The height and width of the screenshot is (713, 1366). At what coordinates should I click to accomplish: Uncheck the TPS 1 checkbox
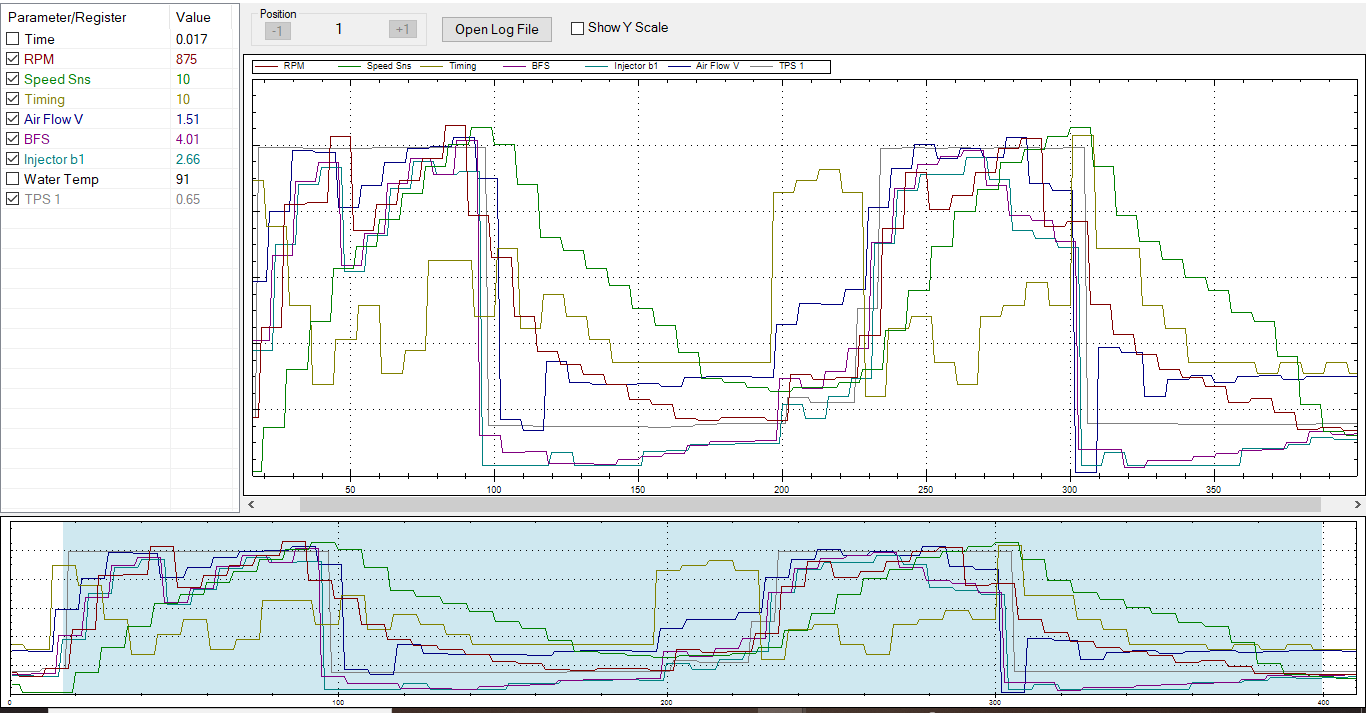13,199
